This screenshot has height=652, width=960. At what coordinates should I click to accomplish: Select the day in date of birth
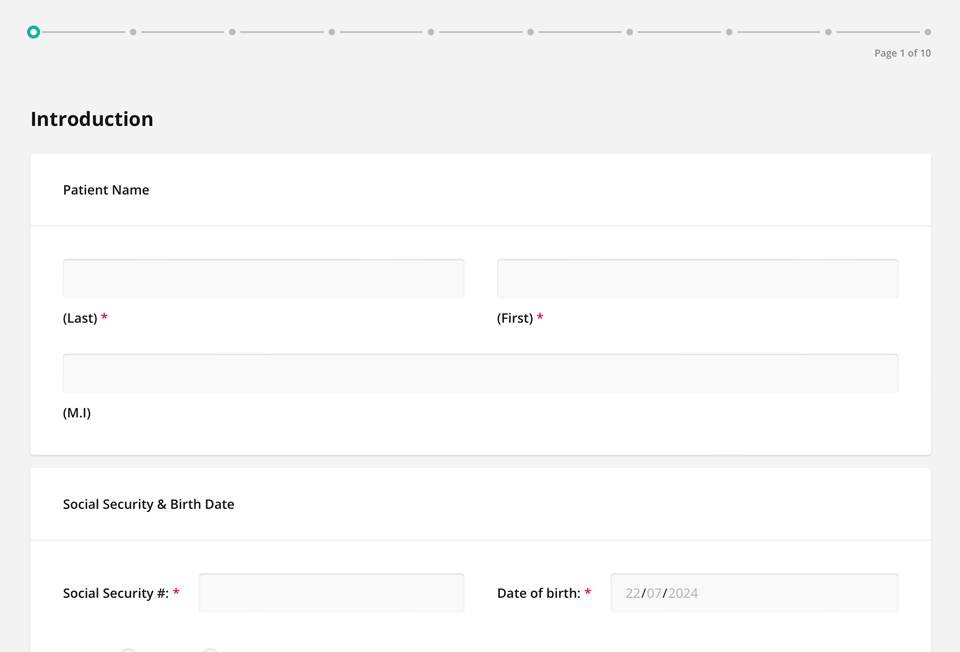(x=633, y=593)
